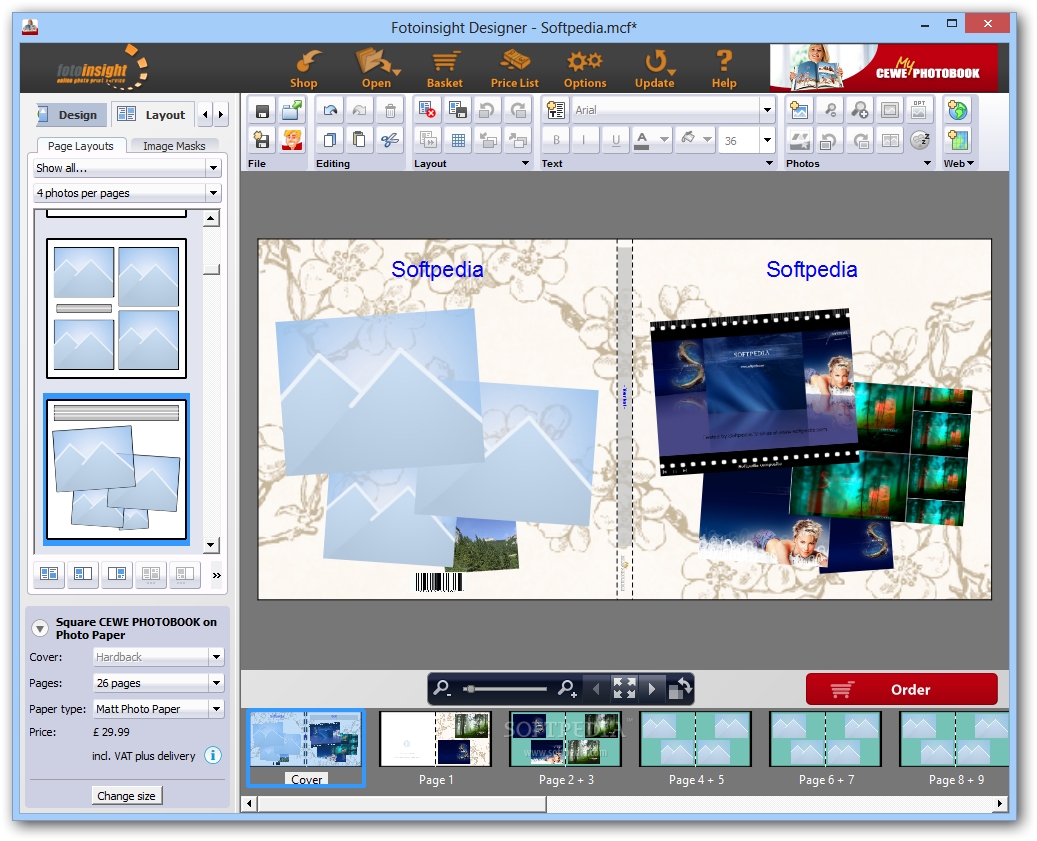Add a web globe element

point(958,110)
